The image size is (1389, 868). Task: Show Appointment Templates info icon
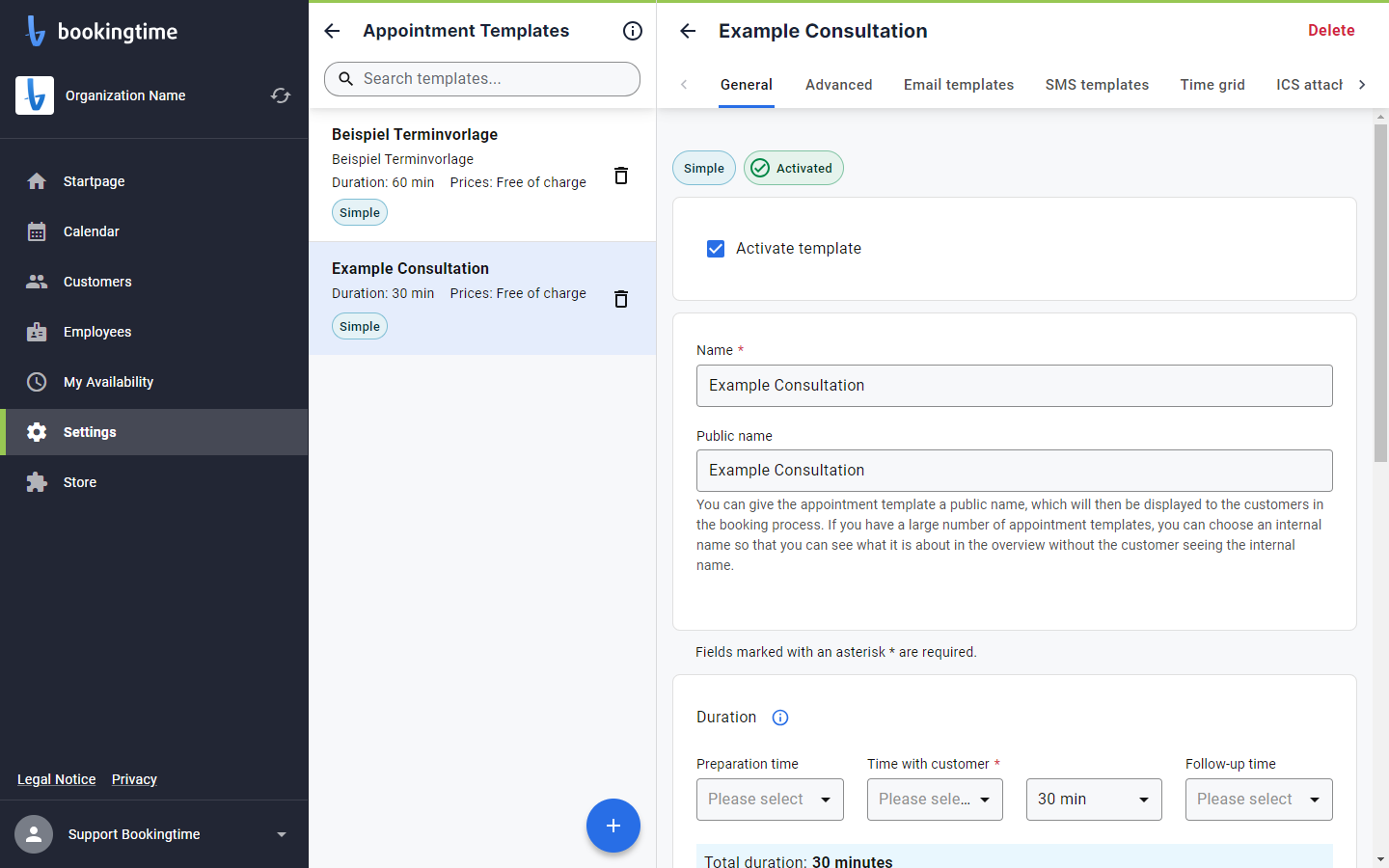tap(633, 31)
